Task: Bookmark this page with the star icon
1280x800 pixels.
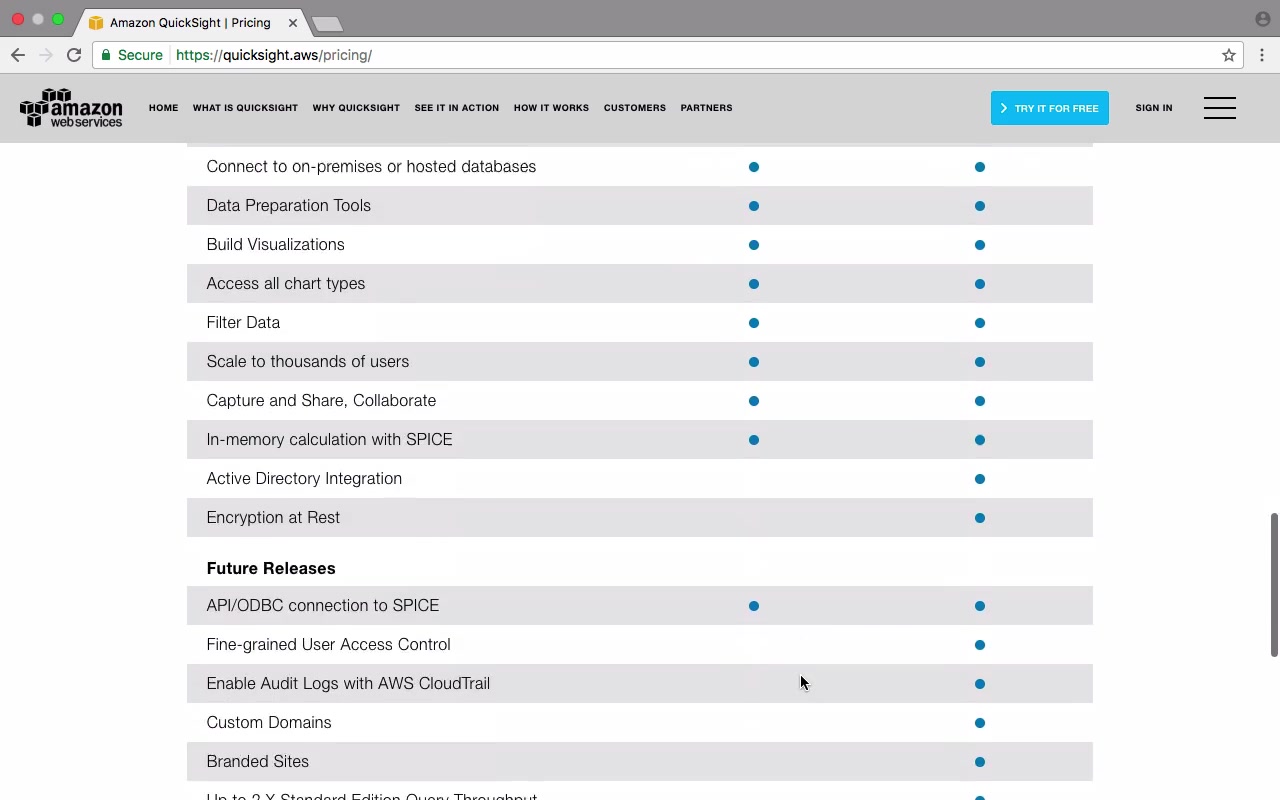Action: pyautogui.click(x=1229, y=55)
